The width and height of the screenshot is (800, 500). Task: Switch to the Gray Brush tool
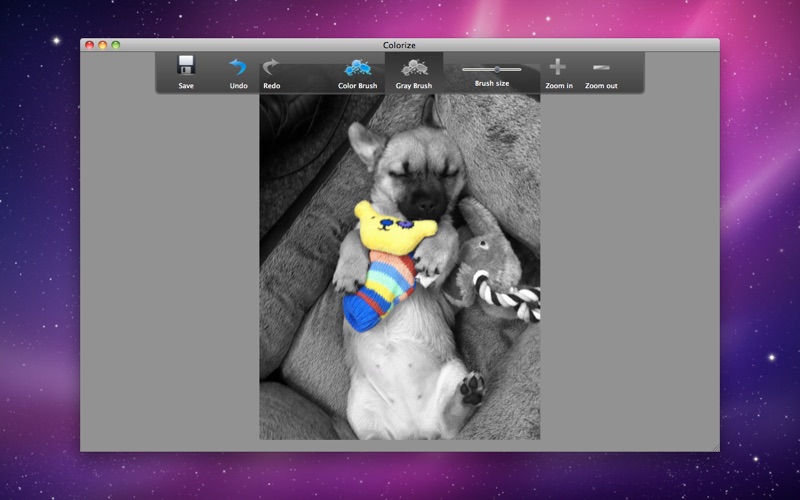click(414, 69)
